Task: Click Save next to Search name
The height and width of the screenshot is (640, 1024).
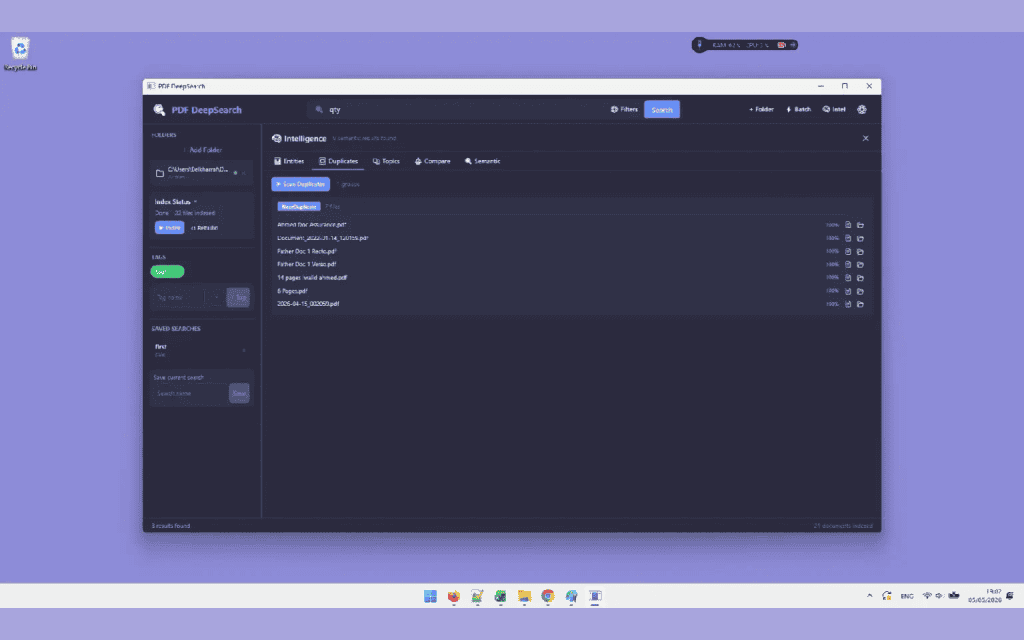Action: click(239, 393)
